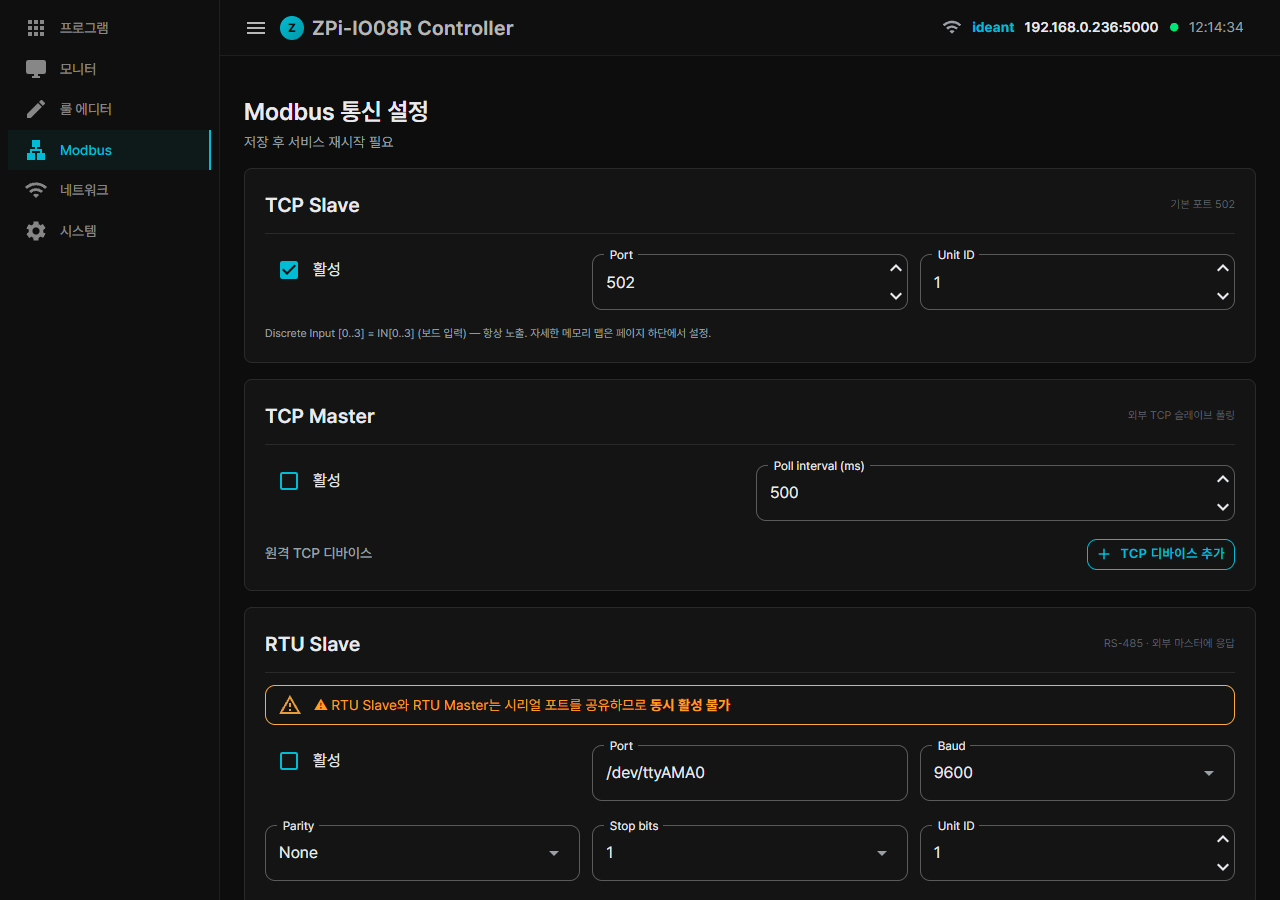Viewport: 1280px width, 900px height.
Task: Increase TCP Slave Port with up arrow
Action: 895,268
